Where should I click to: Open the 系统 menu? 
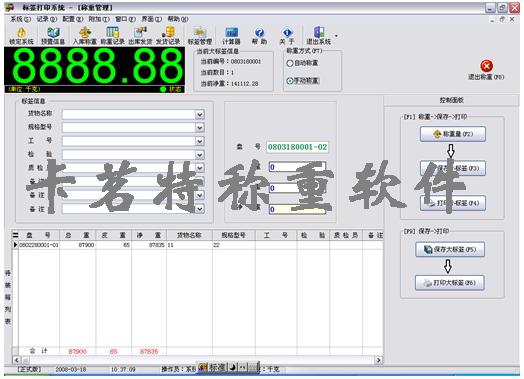tap(20, 19)
